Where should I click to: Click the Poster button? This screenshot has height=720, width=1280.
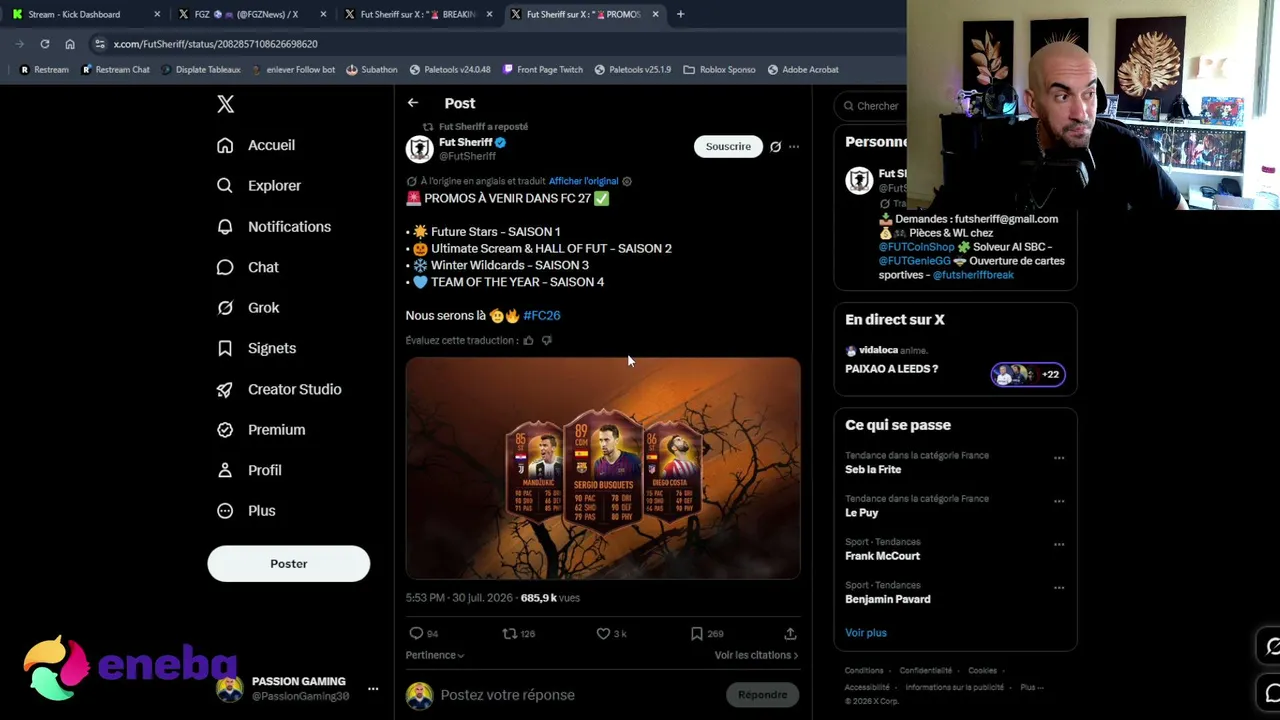(x=289, y=564)
